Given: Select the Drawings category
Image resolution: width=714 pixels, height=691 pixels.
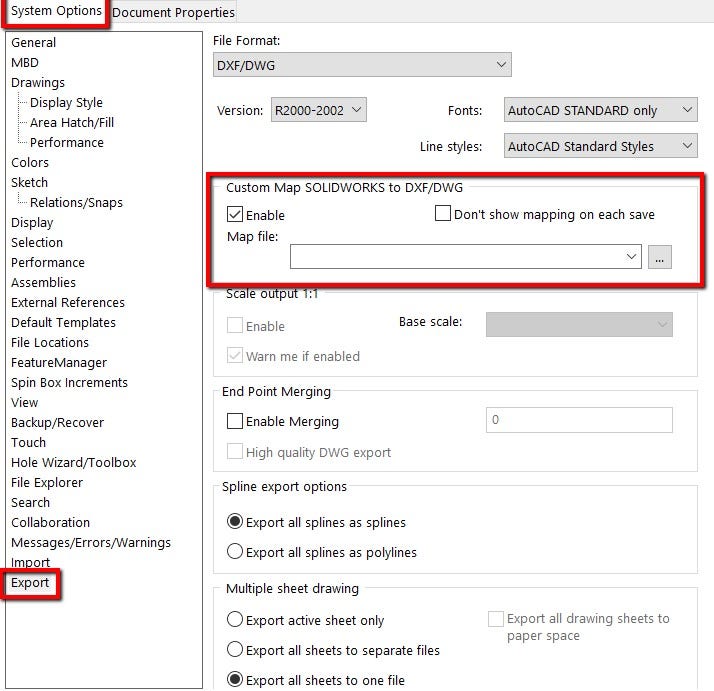Looking at the screenshot, I should 38,82.
